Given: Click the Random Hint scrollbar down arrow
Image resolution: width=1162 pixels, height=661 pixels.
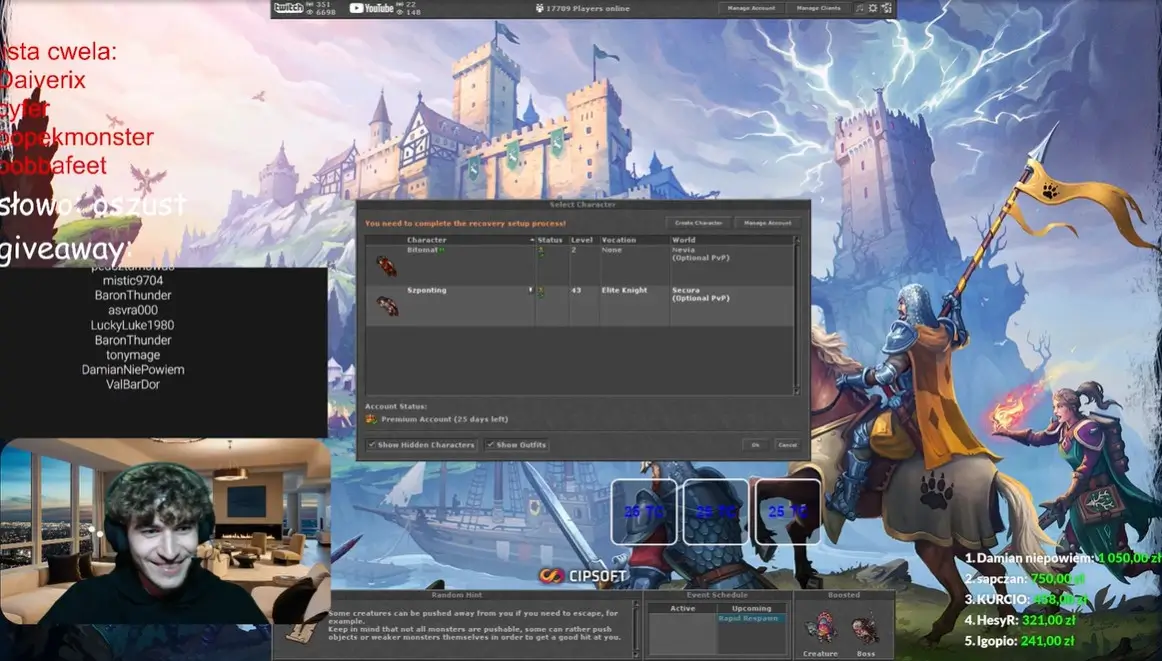Looking at the screenshot, I should [x=635, y=652].
